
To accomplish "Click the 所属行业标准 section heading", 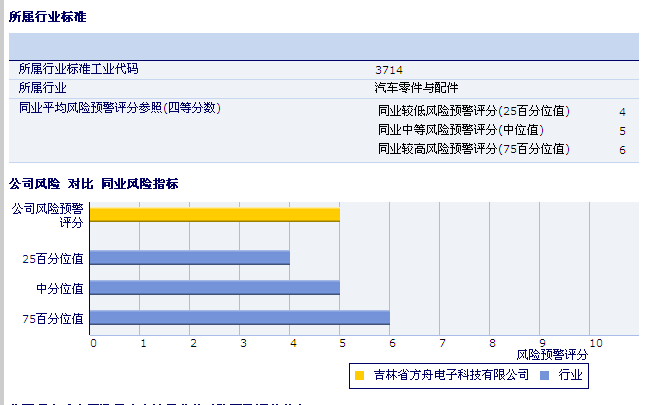I will pos(47,15).
